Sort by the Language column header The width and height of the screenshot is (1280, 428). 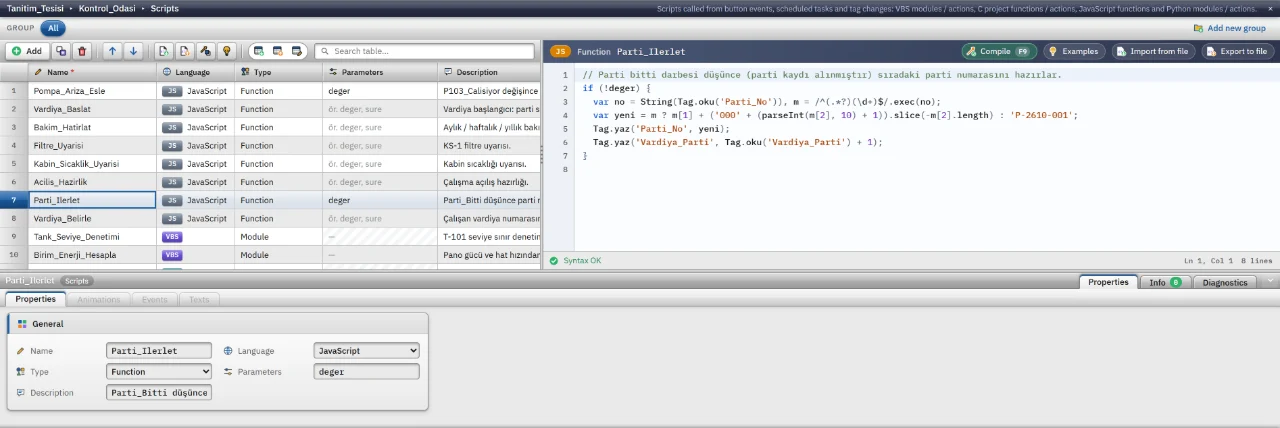[x=195, y=72]
